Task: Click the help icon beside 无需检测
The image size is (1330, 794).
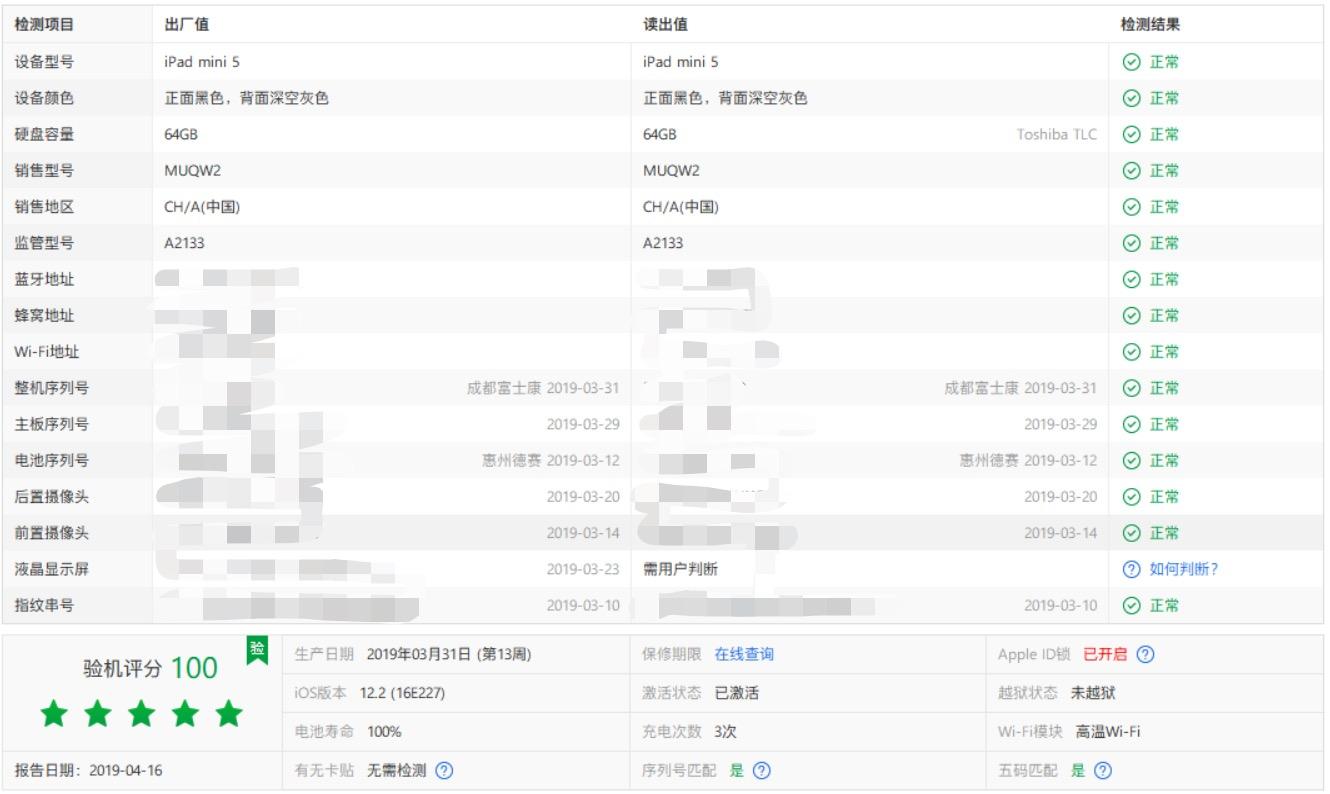Action: coord(445,771)
